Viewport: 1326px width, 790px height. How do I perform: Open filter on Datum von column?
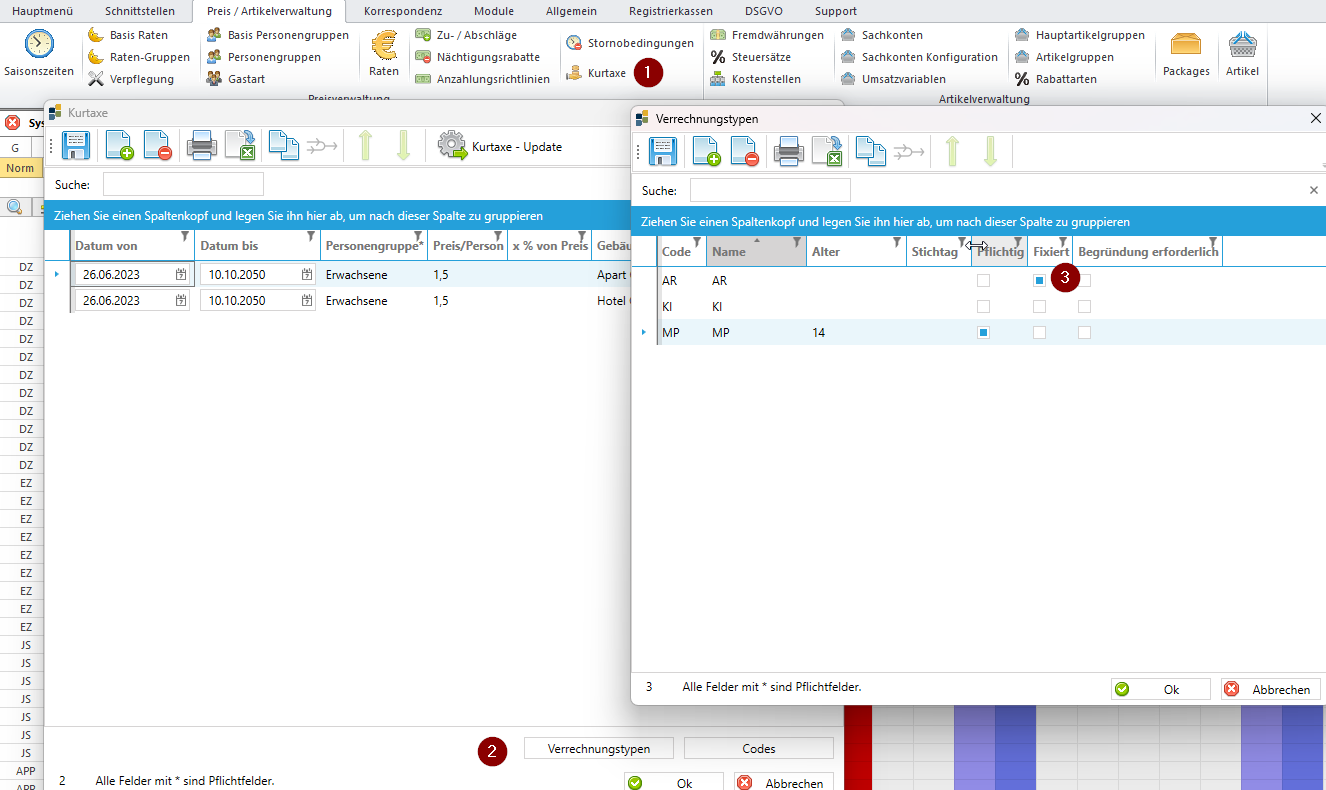185,237
